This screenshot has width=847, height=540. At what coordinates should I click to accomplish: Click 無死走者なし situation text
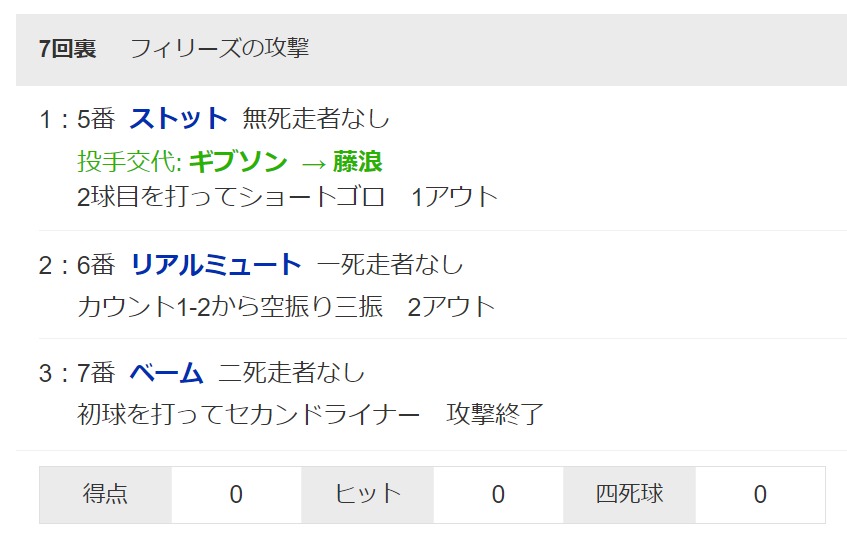point(316,119)
